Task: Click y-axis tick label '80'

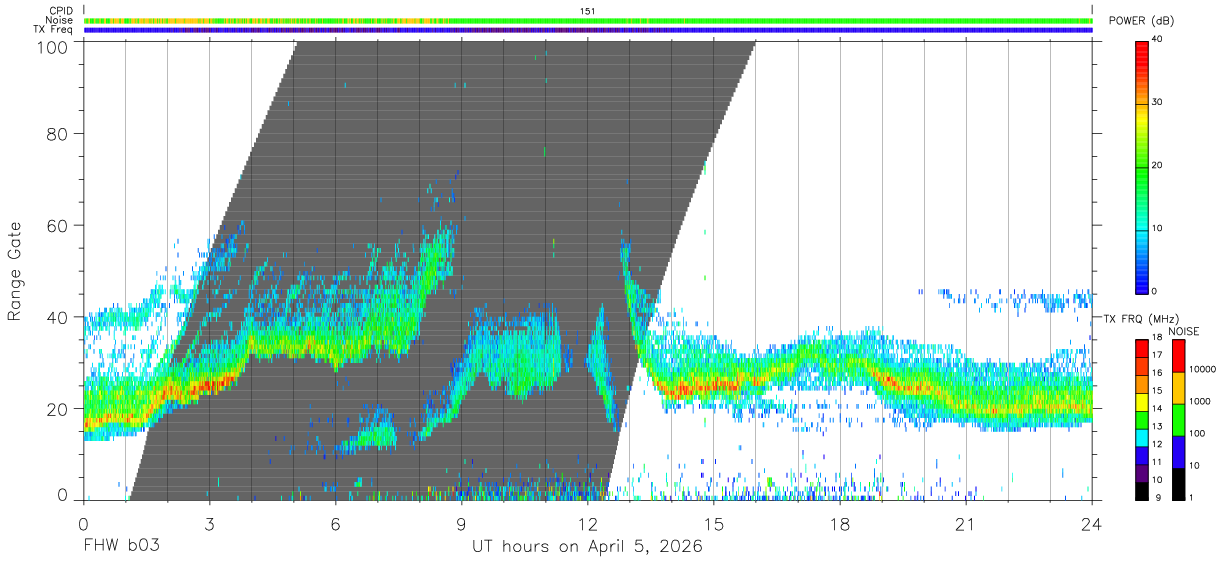Action: click(x=58, y=133)
